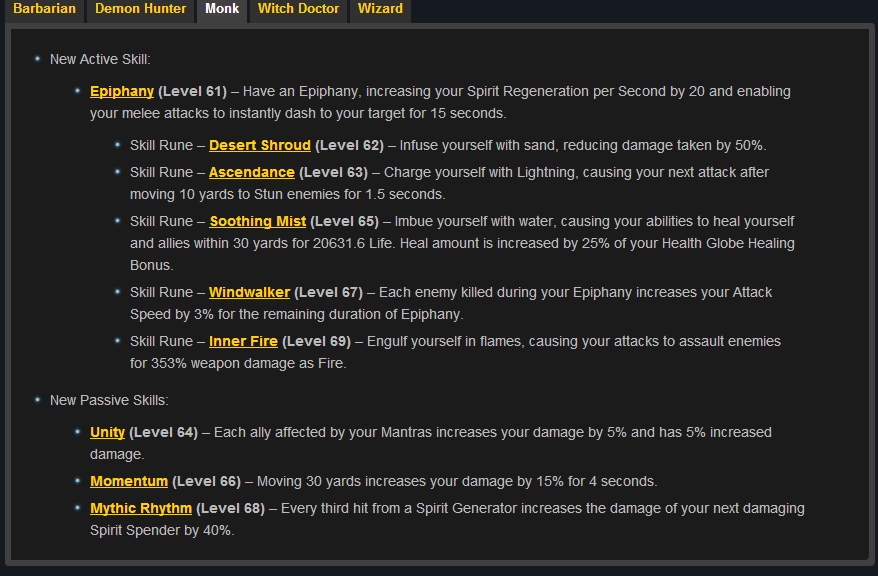Click the Desert Shroud rune link
Viewport: 878px width, 576px height.
click(x=260, y=145)
